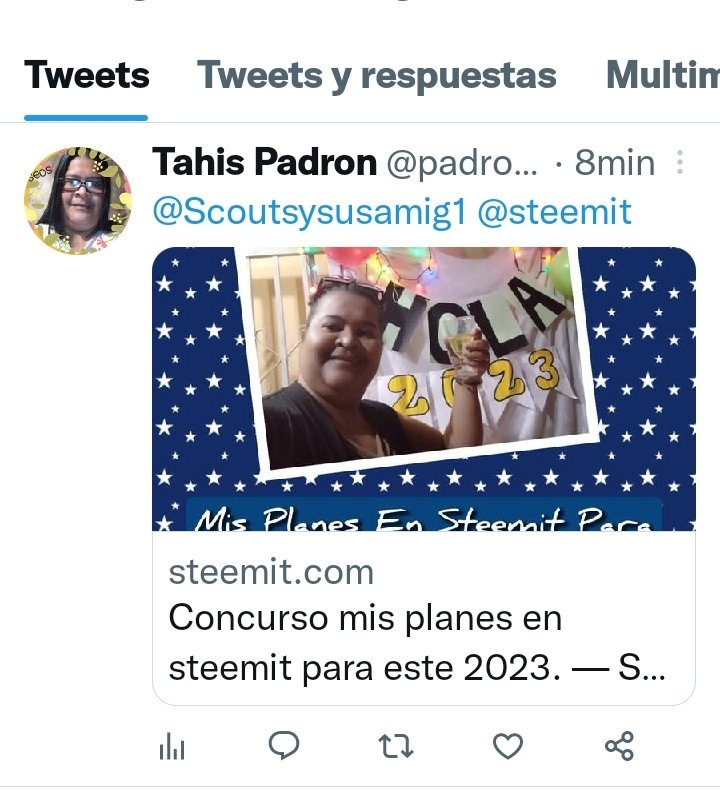Screen dimensions: 720x800
Task: Click the share icon under the tweet
Action: point(619,746)
